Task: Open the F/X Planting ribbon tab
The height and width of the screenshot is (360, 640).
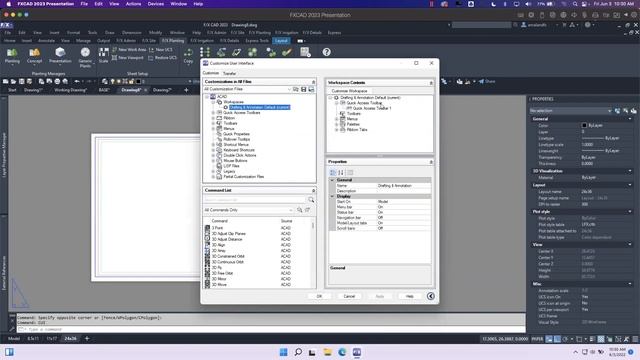Action: pos(173,41)
